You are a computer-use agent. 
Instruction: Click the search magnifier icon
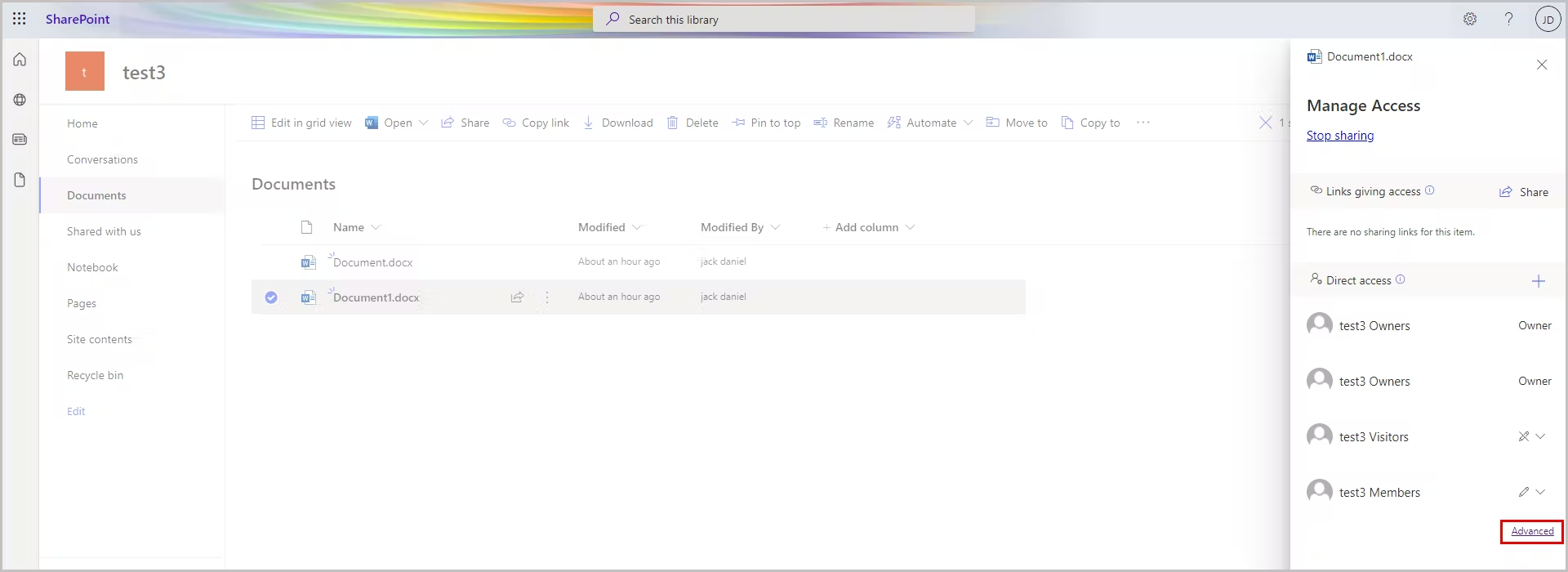[x=612, y=19]
